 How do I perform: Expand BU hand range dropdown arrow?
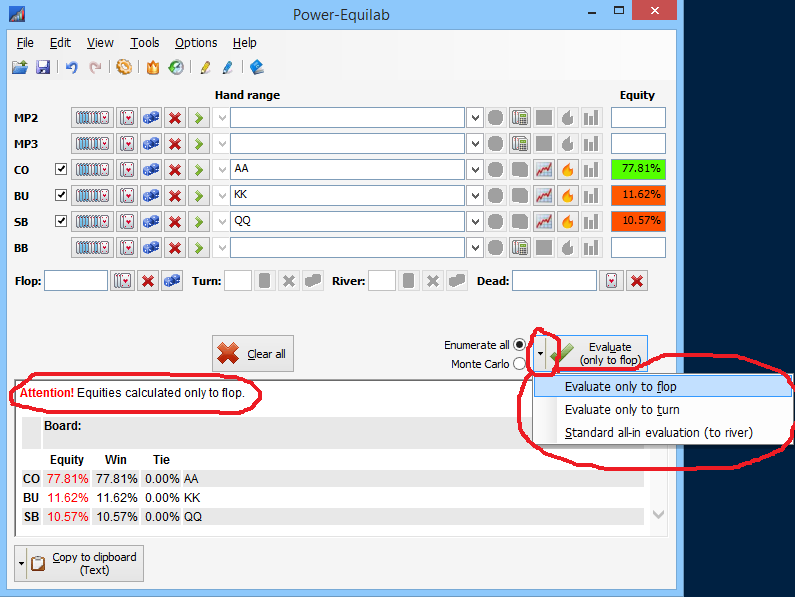[475, 195]
